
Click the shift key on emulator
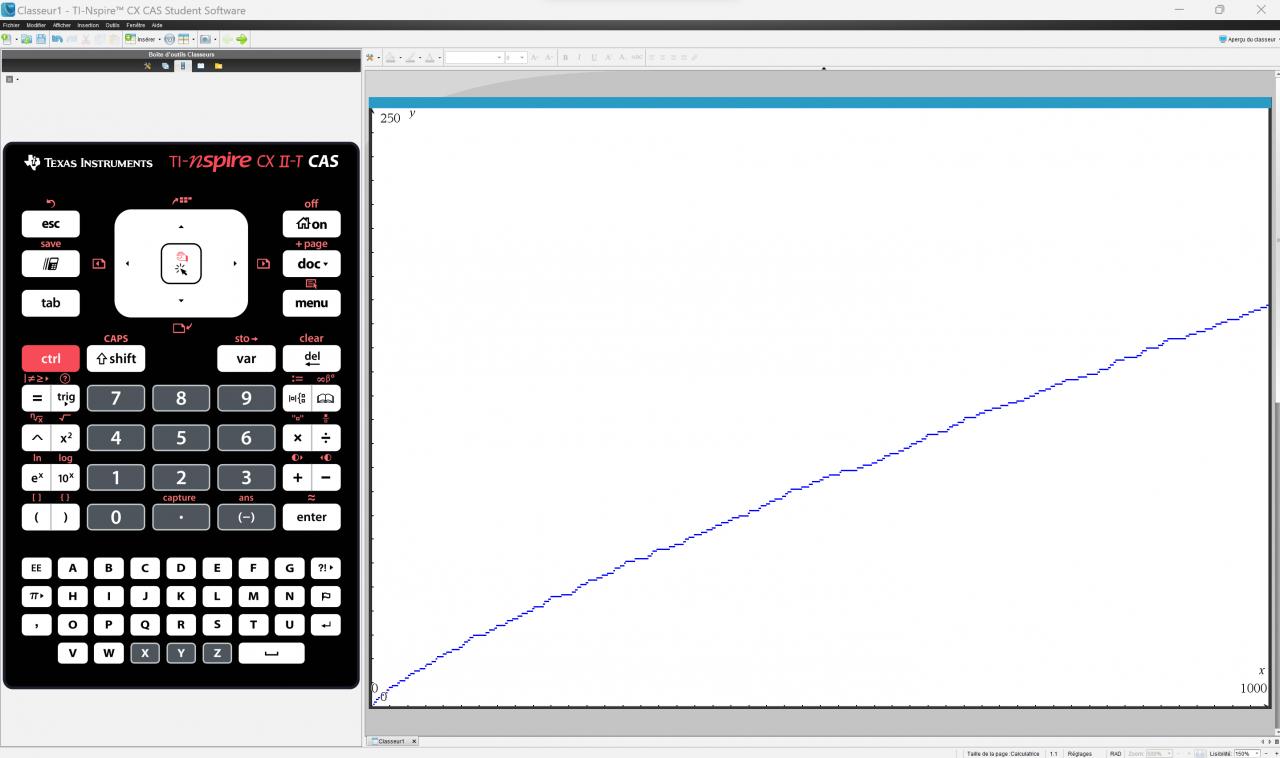(x=116, y=358)
